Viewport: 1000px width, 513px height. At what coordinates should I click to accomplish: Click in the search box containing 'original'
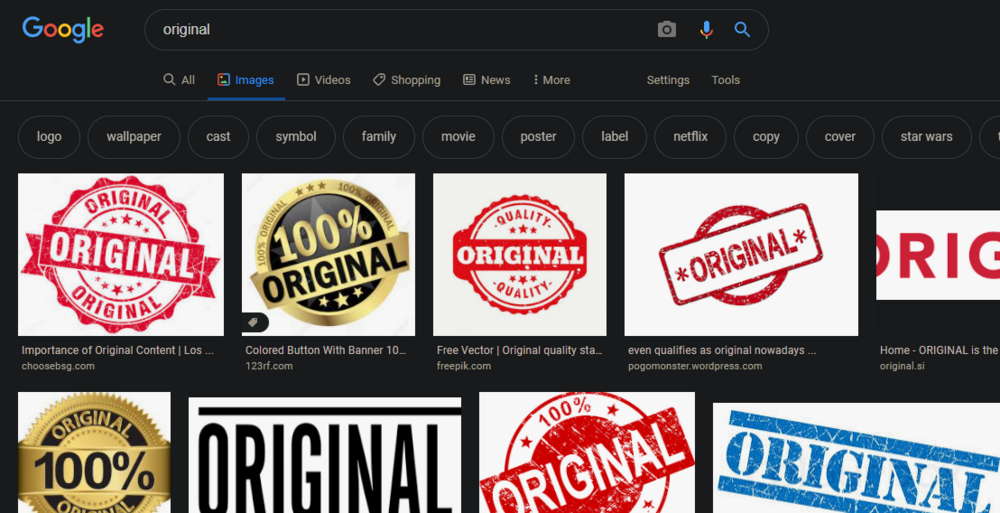tap(402, 29)
